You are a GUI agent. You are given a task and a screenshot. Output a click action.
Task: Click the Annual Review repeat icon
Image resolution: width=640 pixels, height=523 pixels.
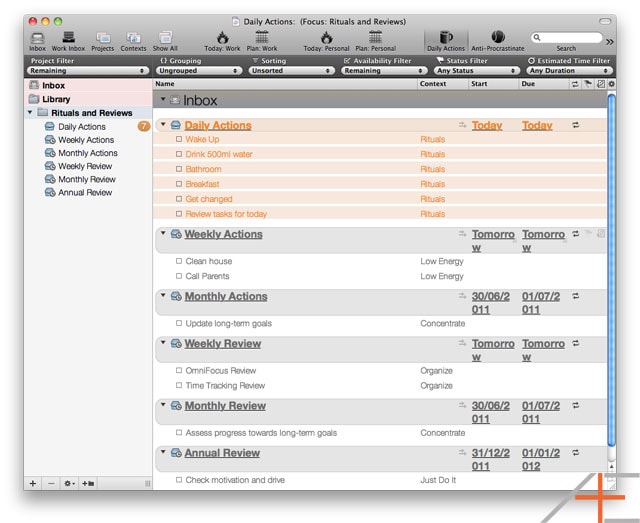(x=576, y=452)
